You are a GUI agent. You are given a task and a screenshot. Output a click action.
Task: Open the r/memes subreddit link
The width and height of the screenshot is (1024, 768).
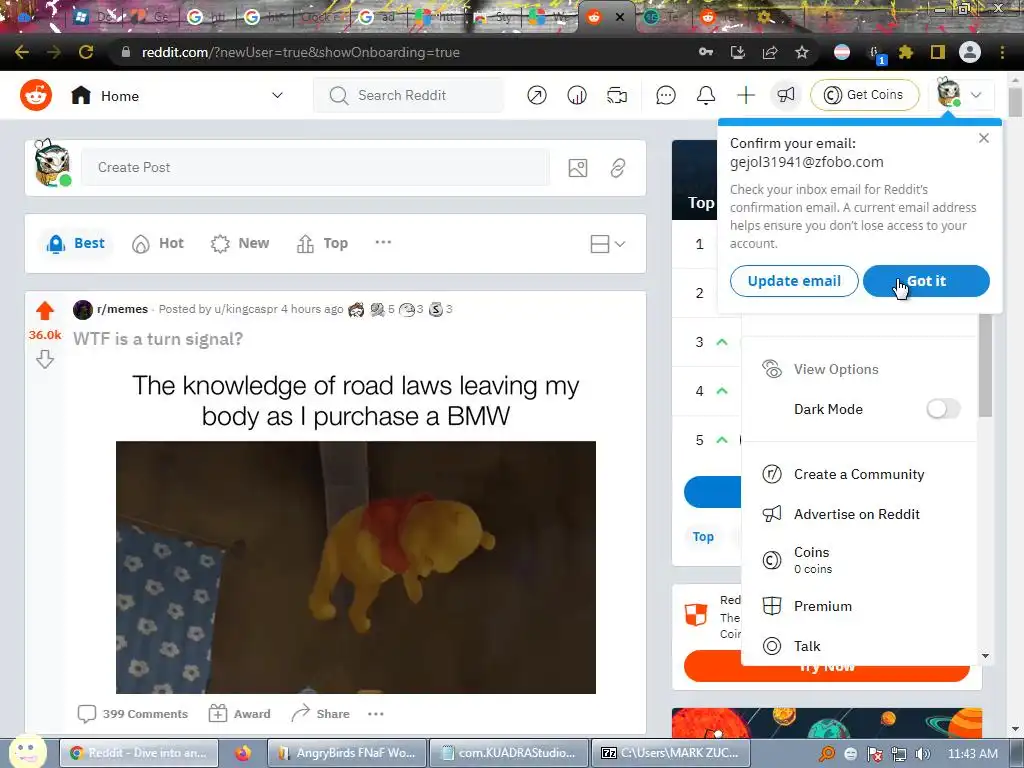(x=122, y=309)
